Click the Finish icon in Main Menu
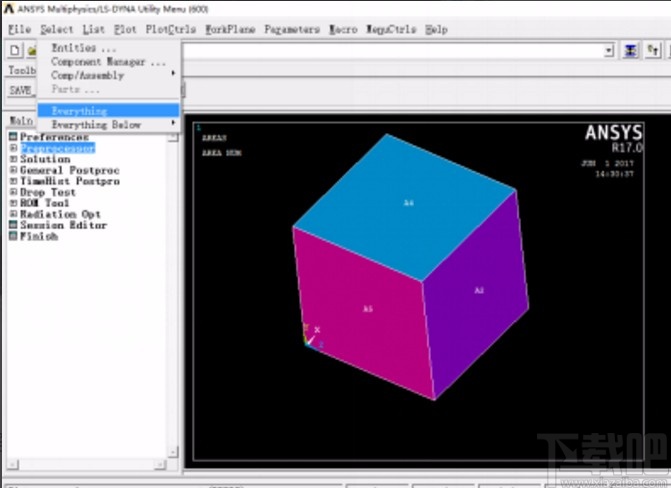This screenshot has height=488, width=671. (x=13, y=237)
